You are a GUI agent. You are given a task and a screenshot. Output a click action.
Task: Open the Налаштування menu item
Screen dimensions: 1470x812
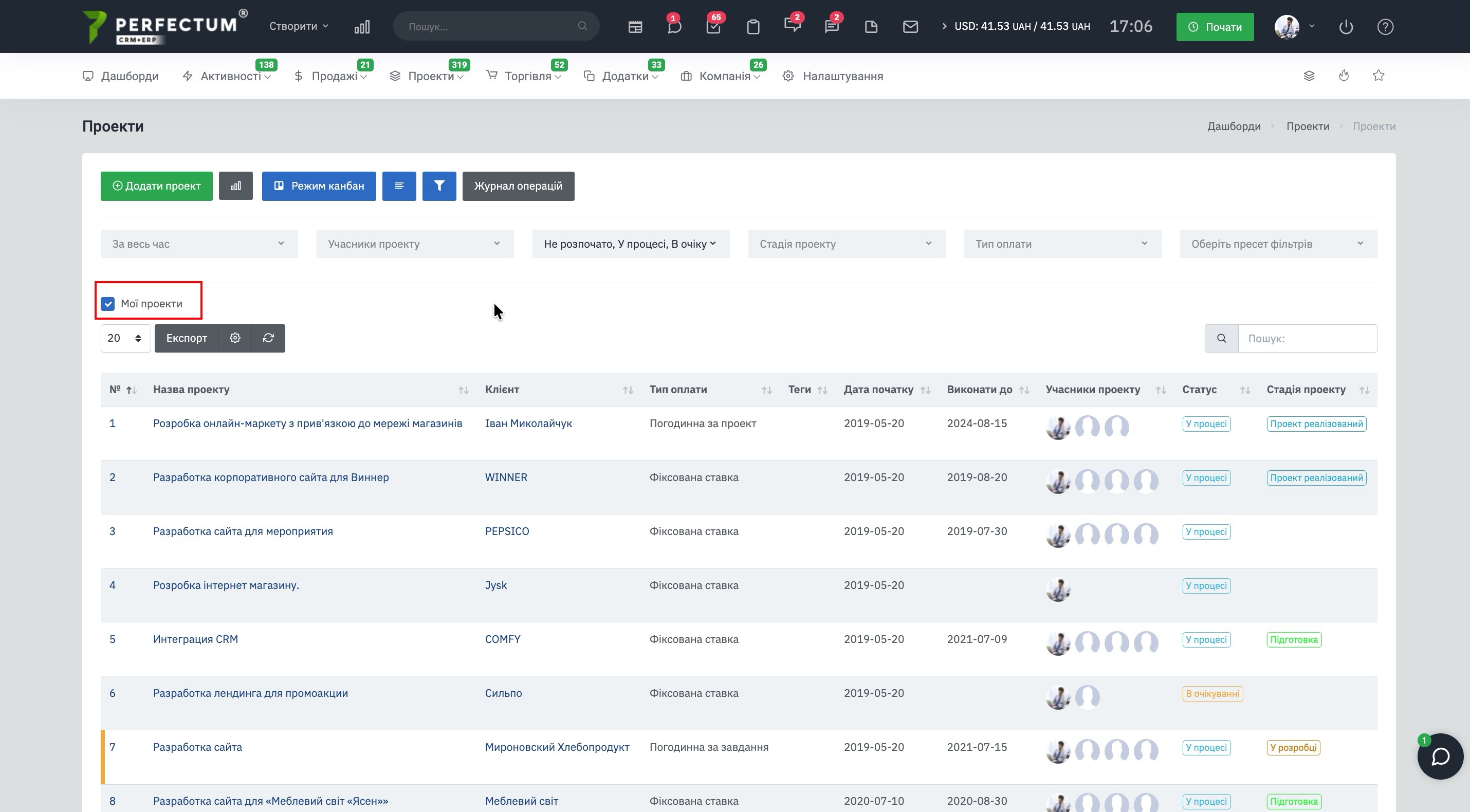(842, 77)
